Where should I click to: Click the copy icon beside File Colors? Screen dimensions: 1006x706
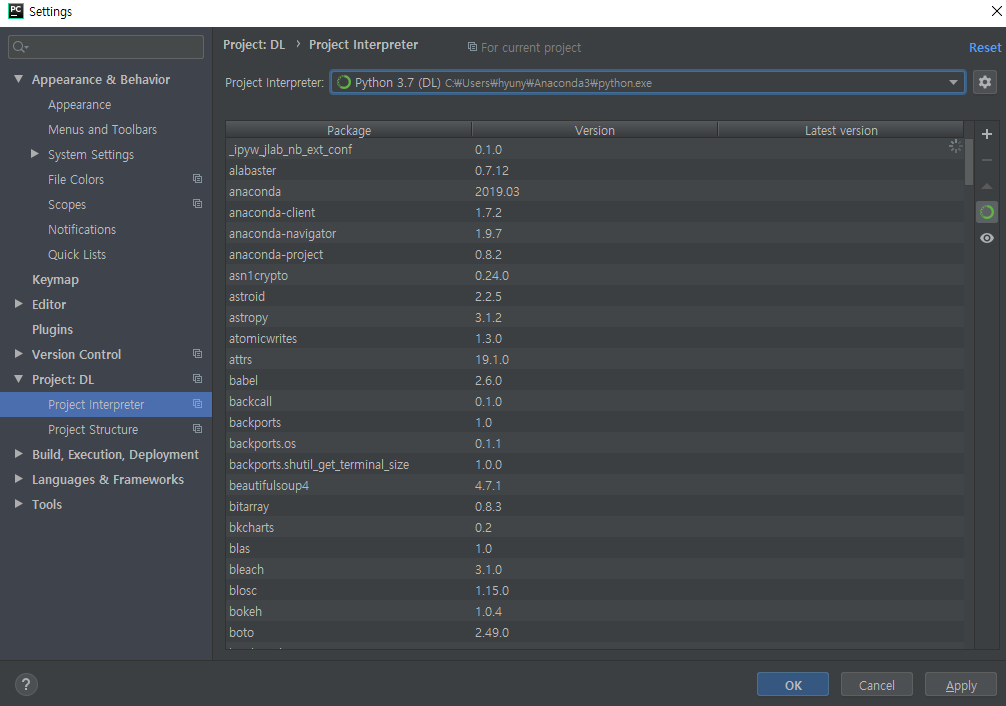198,179
